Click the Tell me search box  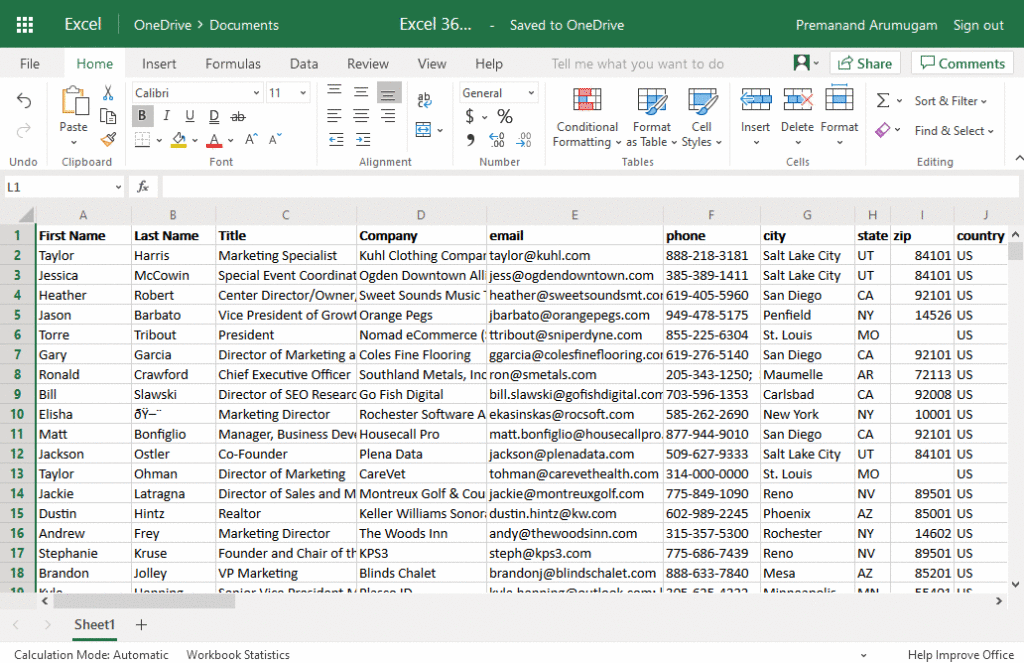point(637,64)
